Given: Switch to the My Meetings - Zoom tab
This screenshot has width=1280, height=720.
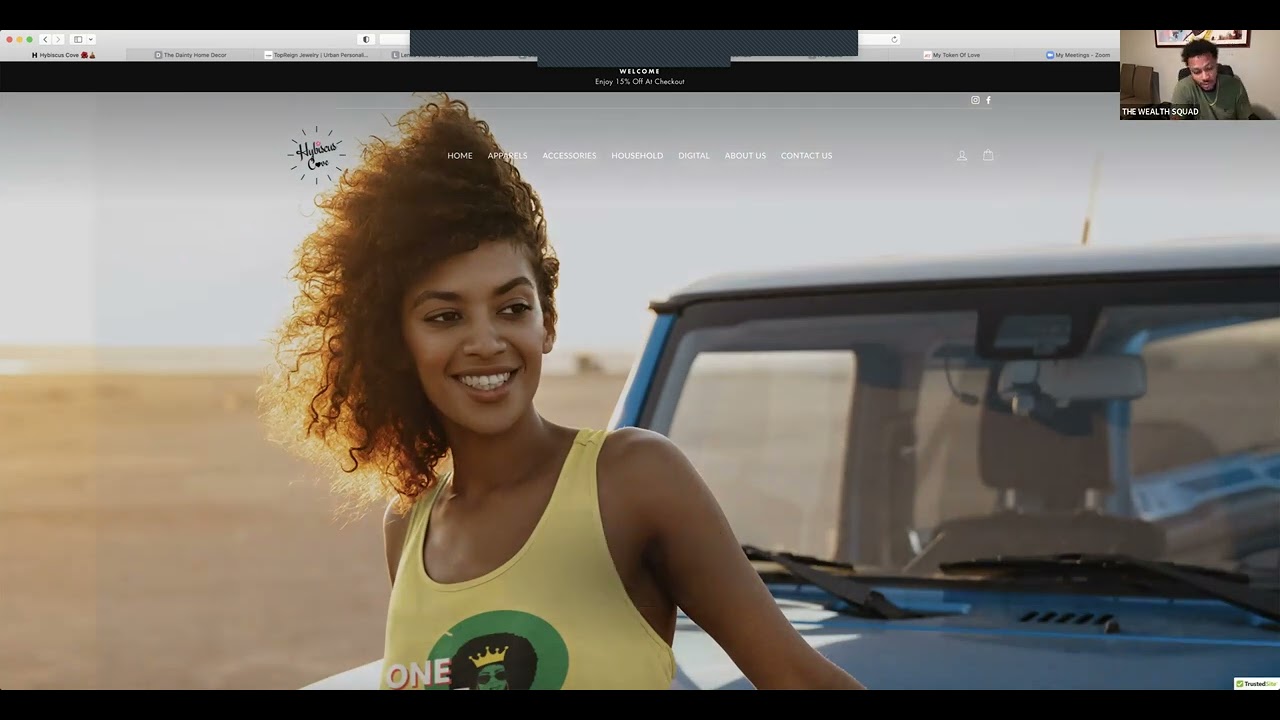Looking at the screenshot, I should coord(1080,55).
